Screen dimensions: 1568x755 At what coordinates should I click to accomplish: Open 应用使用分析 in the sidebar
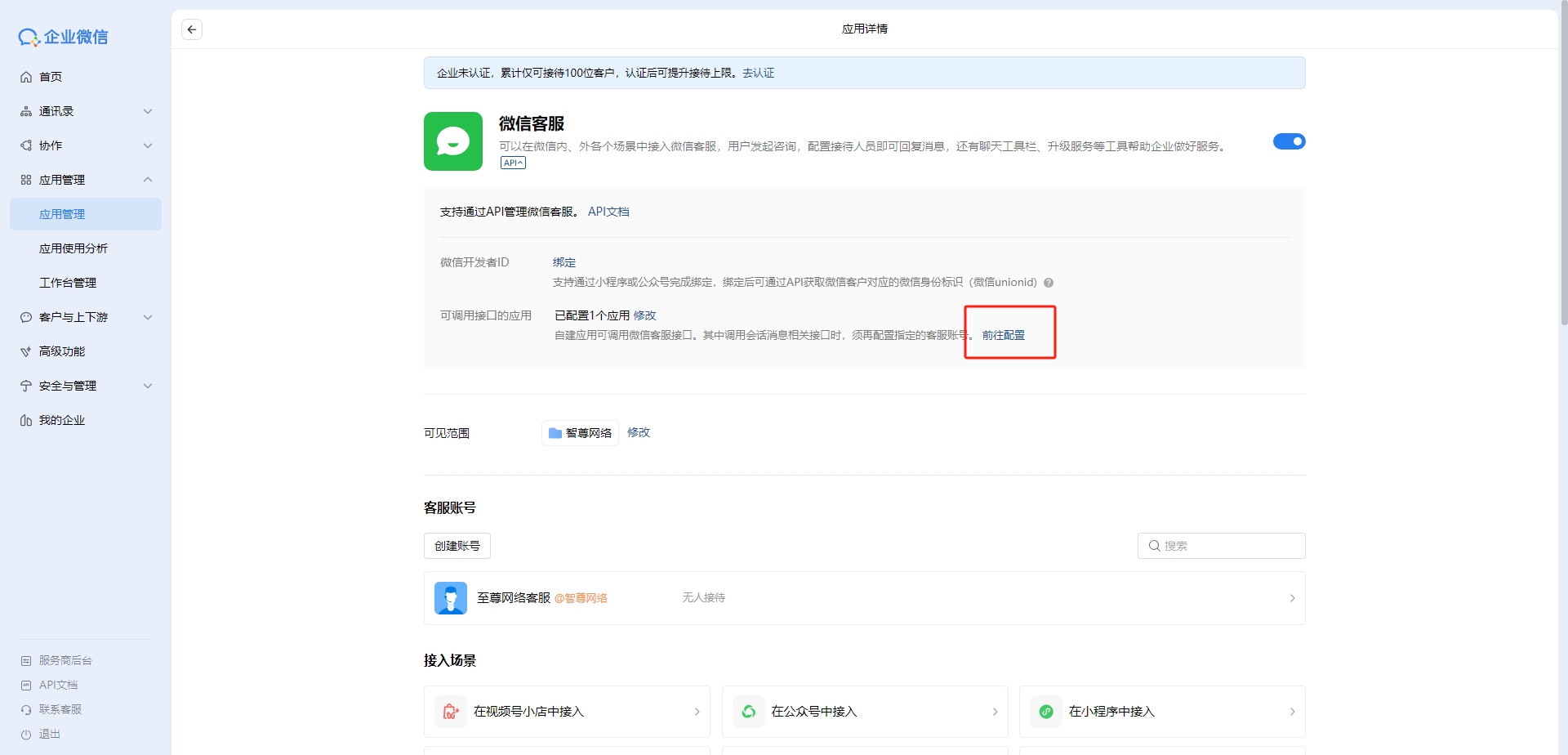pyautogui.click(x=73, y=248)
